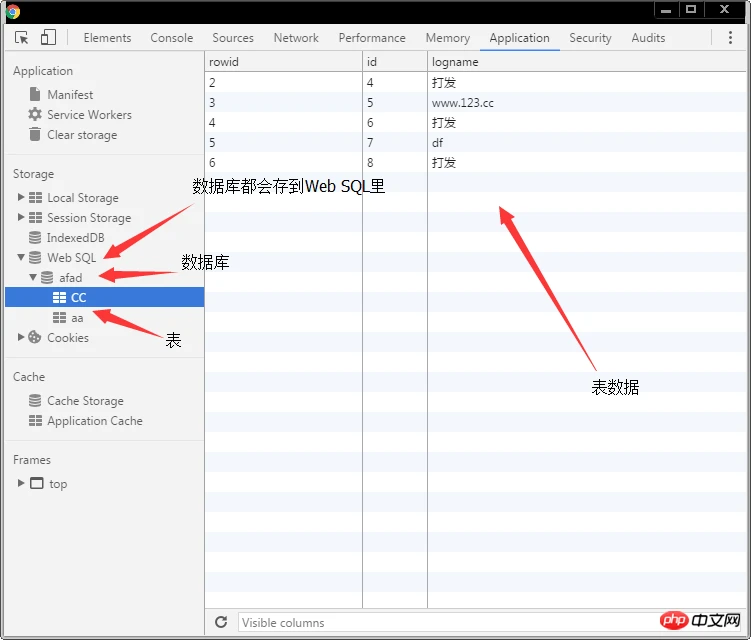The image size is (751, 640).
Task: Click the afad database icon
Action: (x=47, y=277)
